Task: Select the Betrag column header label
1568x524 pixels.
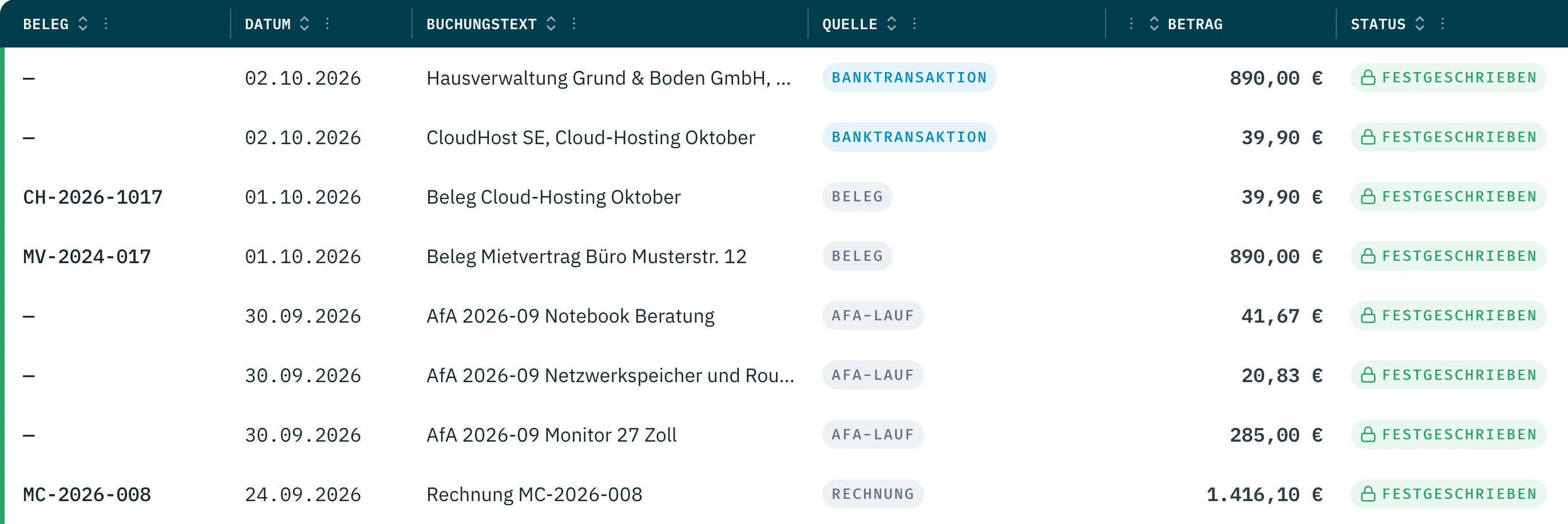Action: pos(1195,25)
